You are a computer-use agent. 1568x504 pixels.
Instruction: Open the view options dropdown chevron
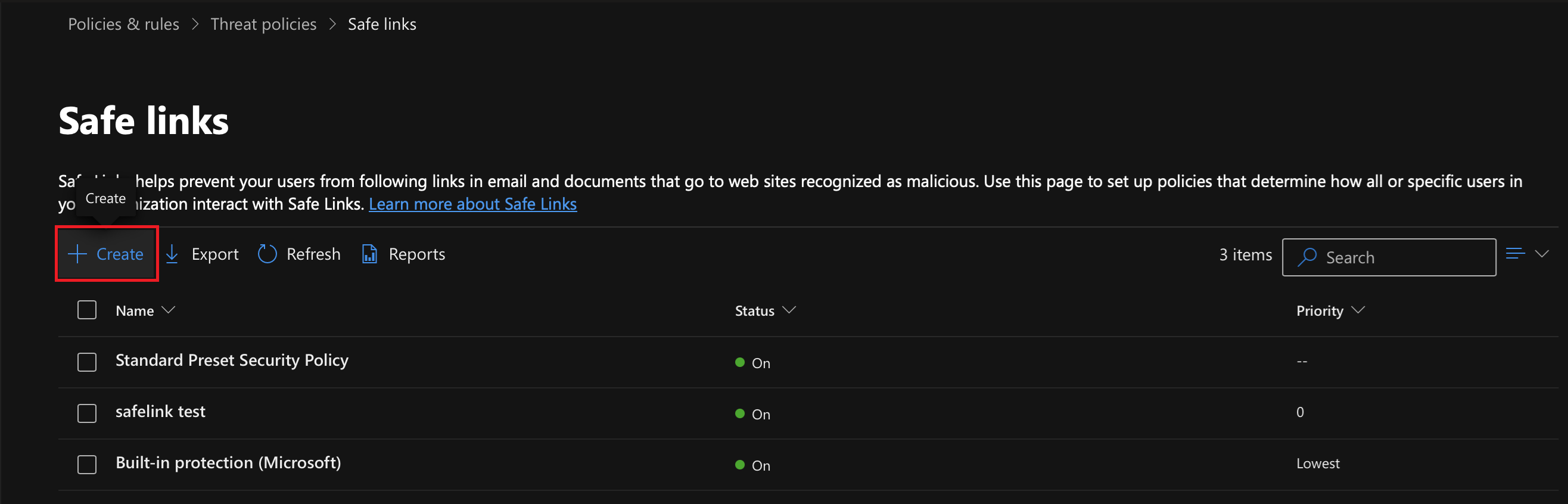pos(1542,253)
